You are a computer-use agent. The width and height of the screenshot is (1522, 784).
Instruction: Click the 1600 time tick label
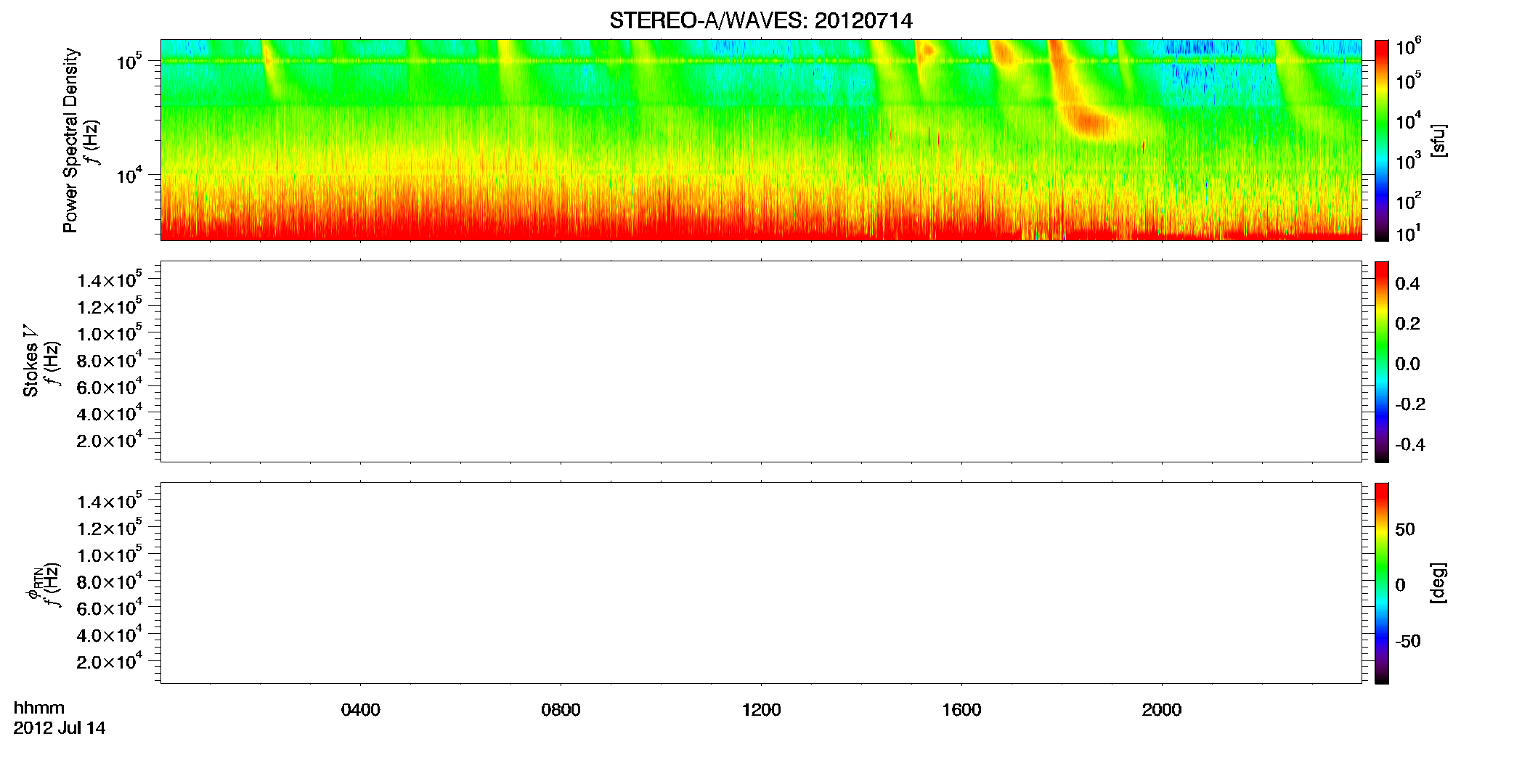click(x=961, y=710)
